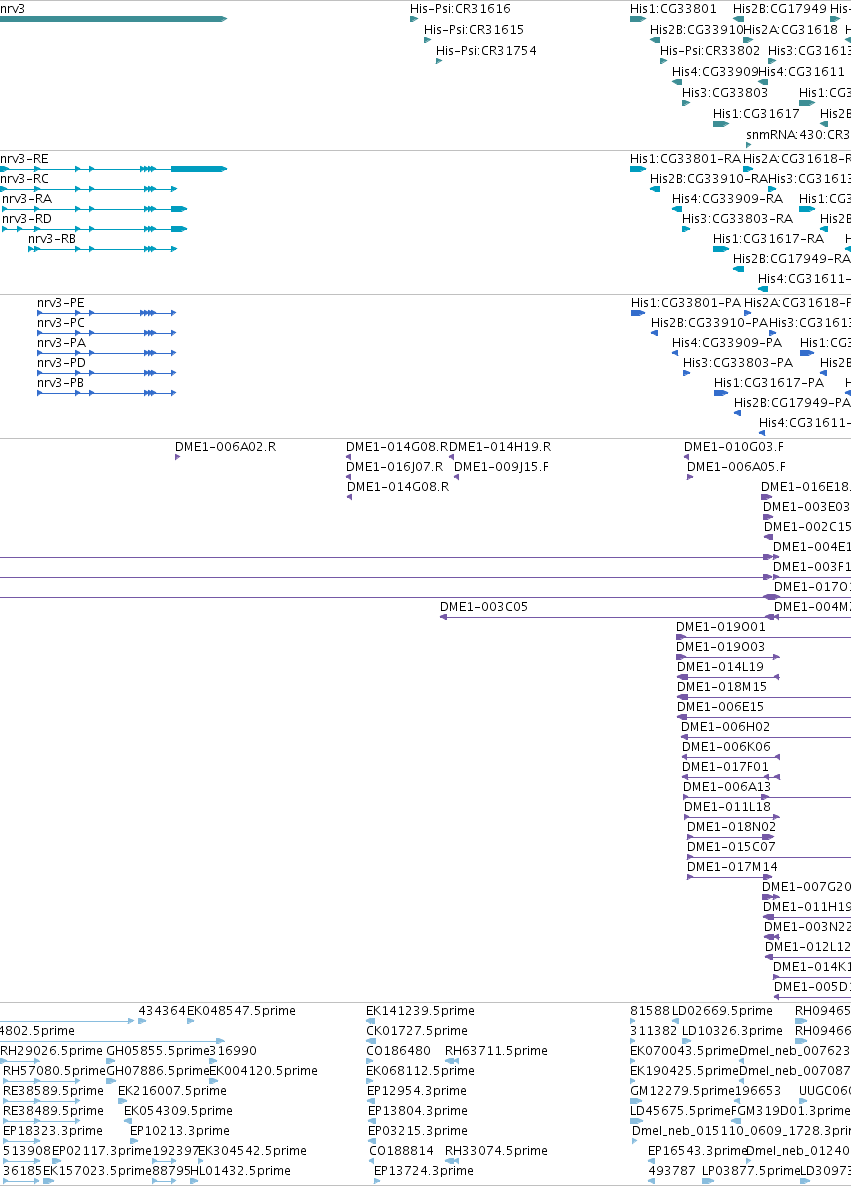Click EST RH33074.5prime
Image resolution: width=851 pixels, height=1186 pixels.
pos(496,1151)
